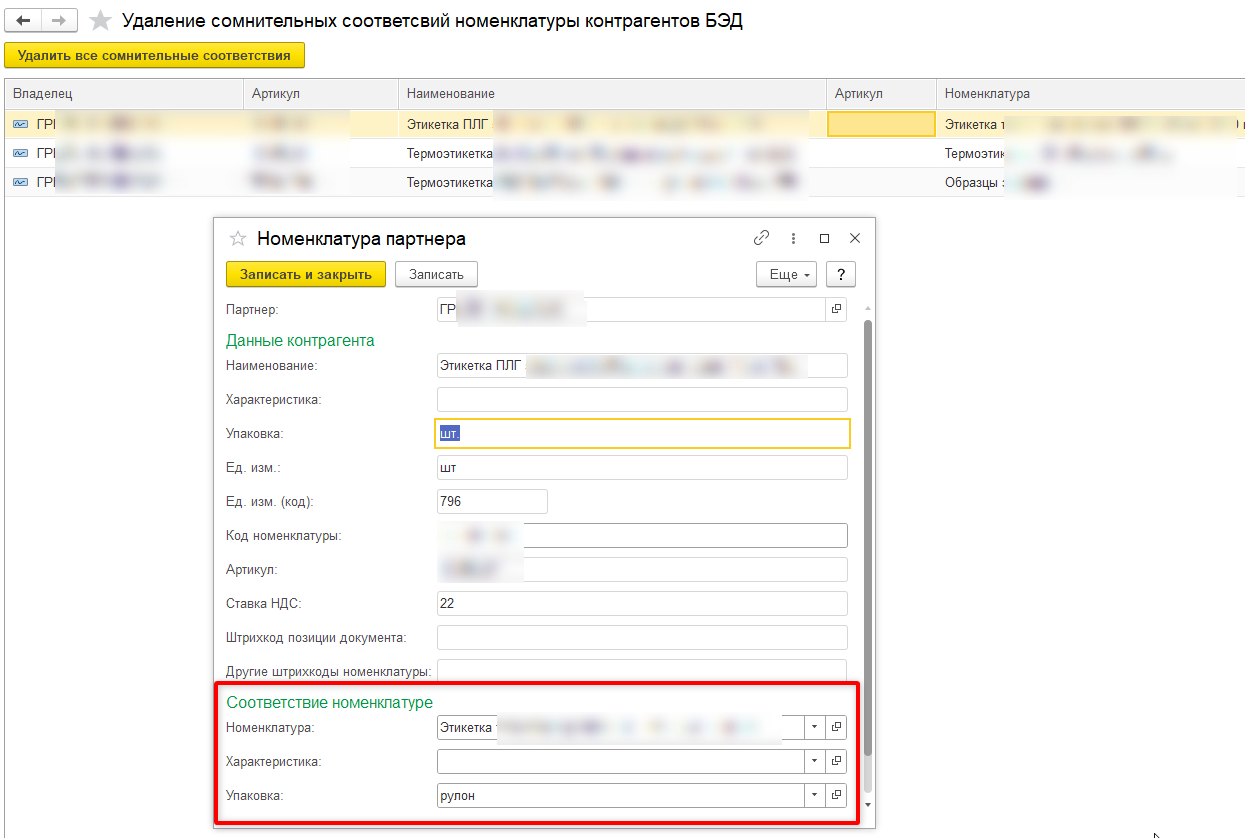Image resolution: width=1245 pixels, height=838 pixels.
Task: Open the three-dot menu of the dialog
Action: tap(793, 238)
